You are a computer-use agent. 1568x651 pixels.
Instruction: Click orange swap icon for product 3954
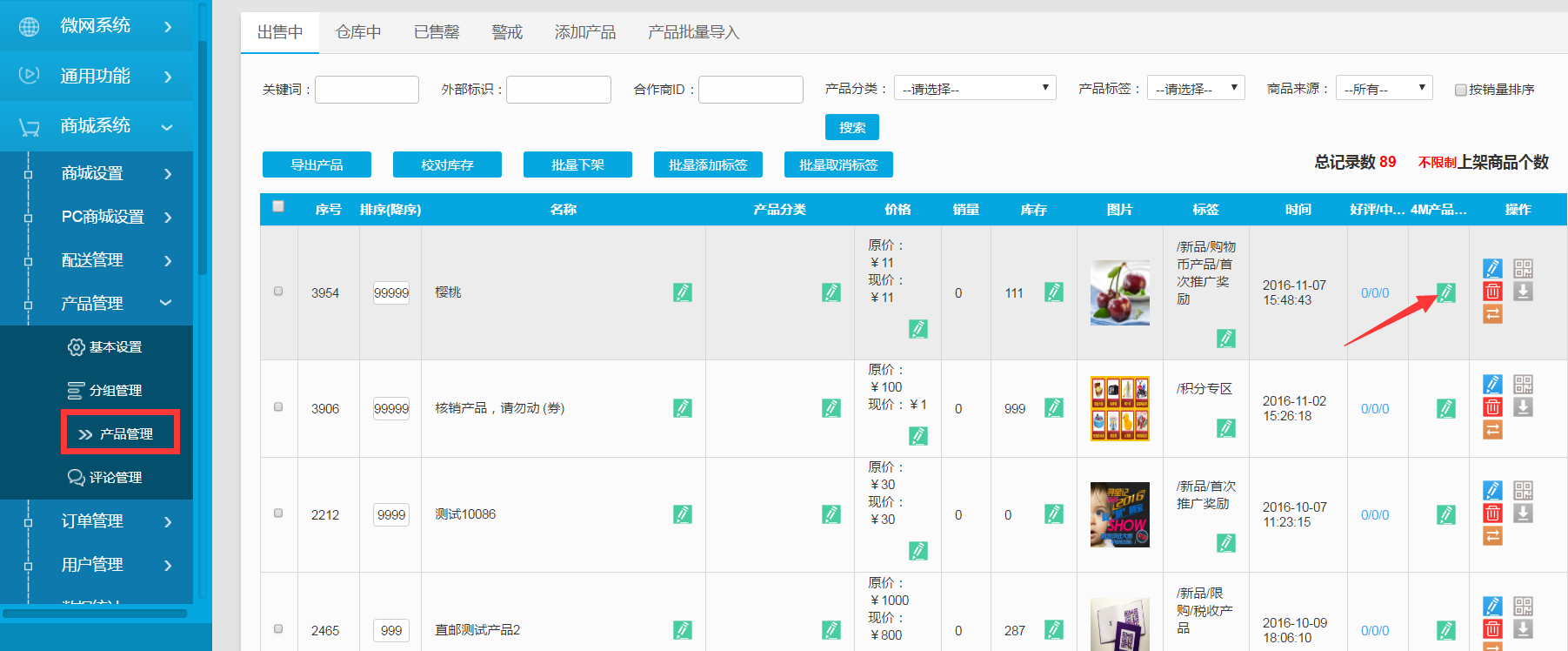(x=1492, y=314)
